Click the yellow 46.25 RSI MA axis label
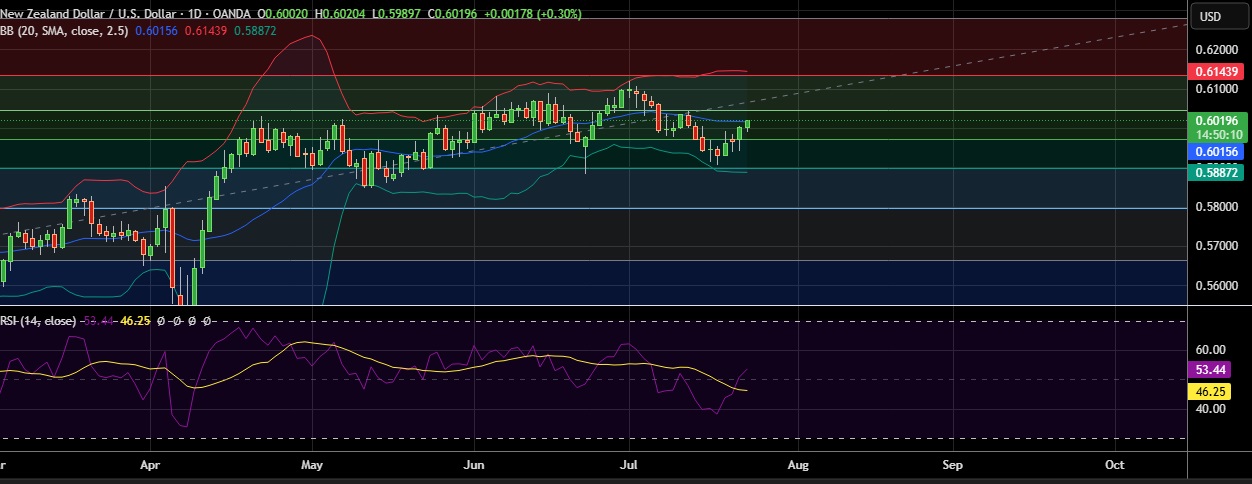 1211,392
